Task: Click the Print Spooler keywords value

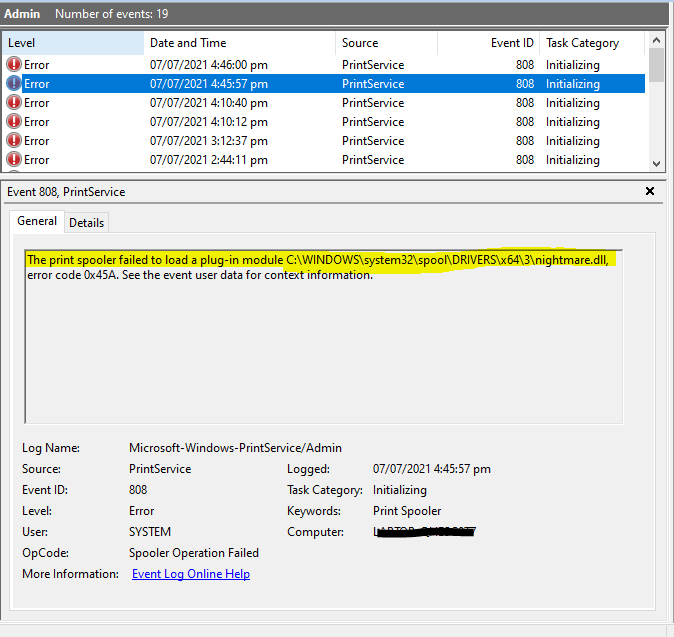Action: (407, 511)
